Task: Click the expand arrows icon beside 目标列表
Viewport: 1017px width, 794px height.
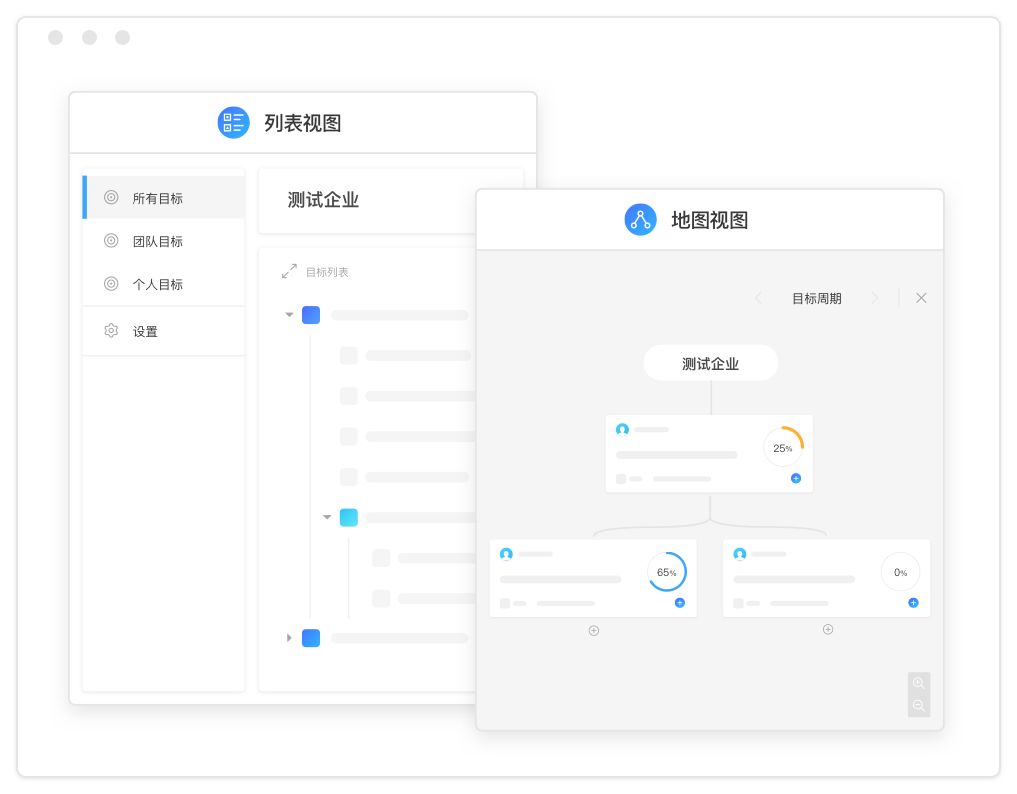Action: 289,271
